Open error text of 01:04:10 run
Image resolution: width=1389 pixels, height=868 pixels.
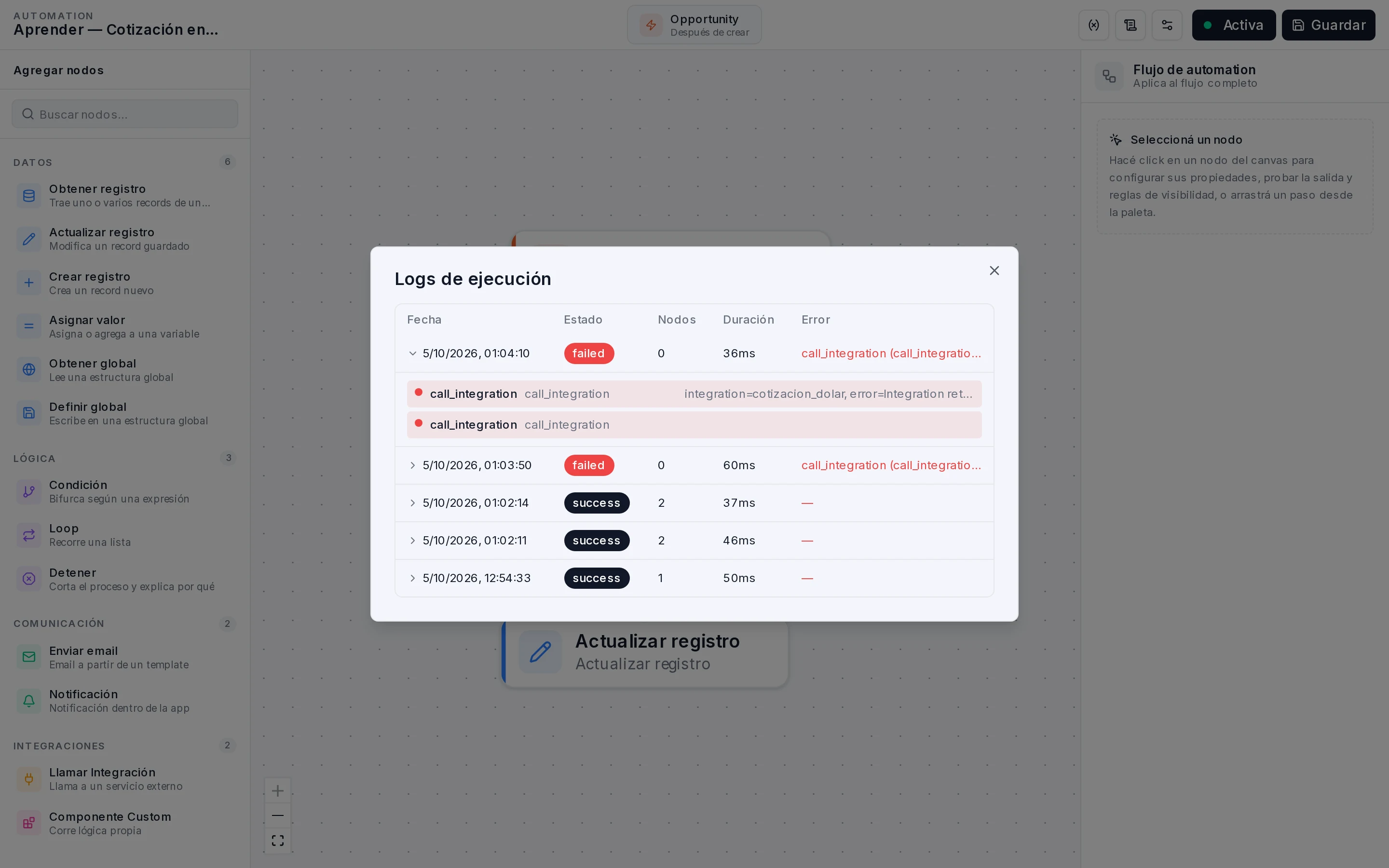click(x=891, y=353)
